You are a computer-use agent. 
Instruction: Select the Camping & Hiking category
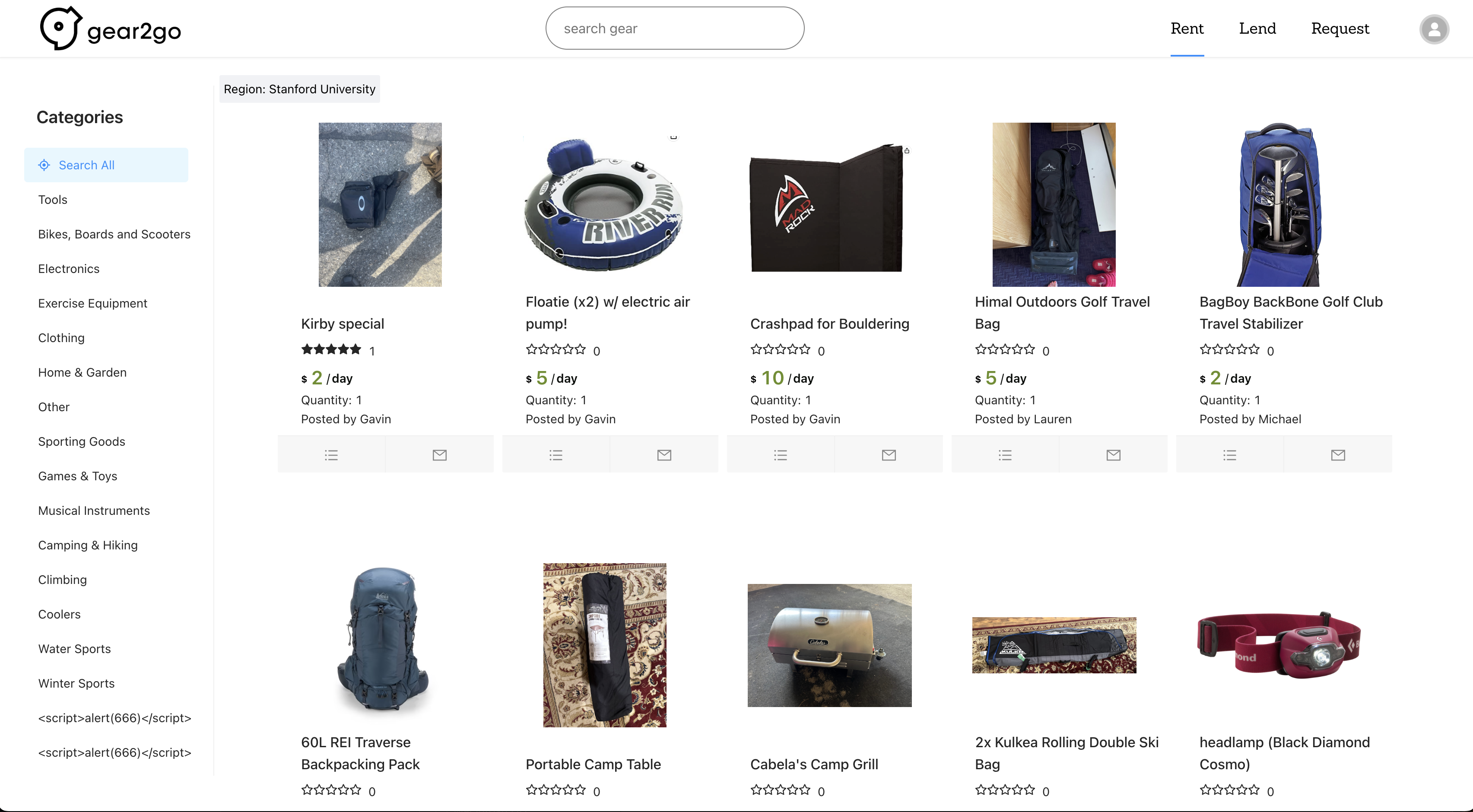coord(88,545)
